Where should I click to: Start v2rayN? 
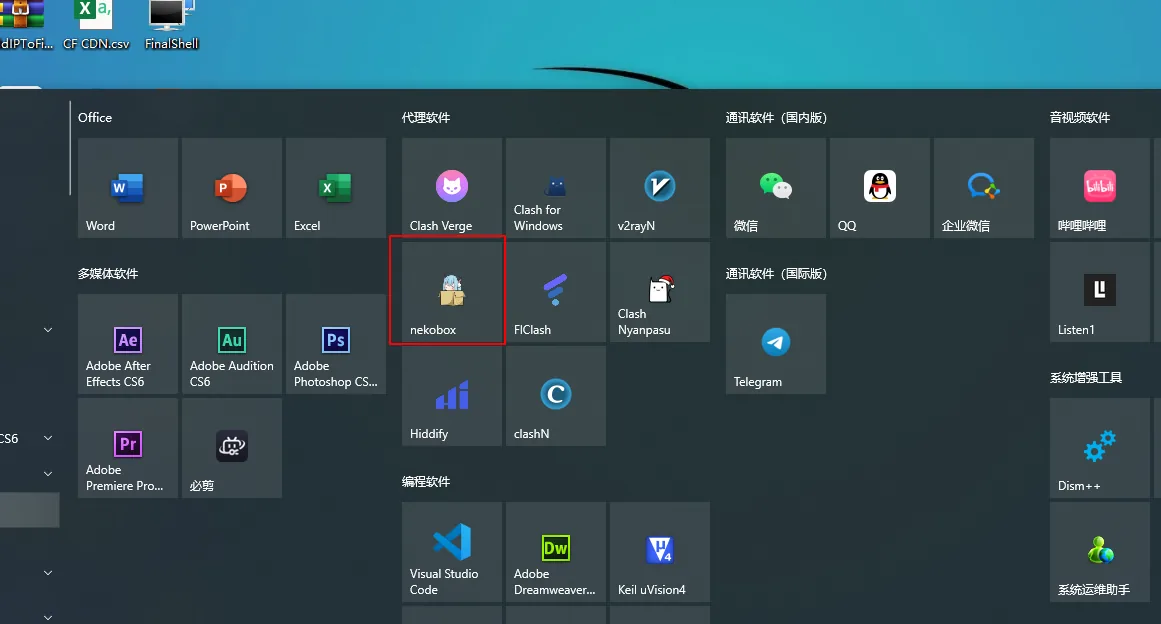click(660, 188)
